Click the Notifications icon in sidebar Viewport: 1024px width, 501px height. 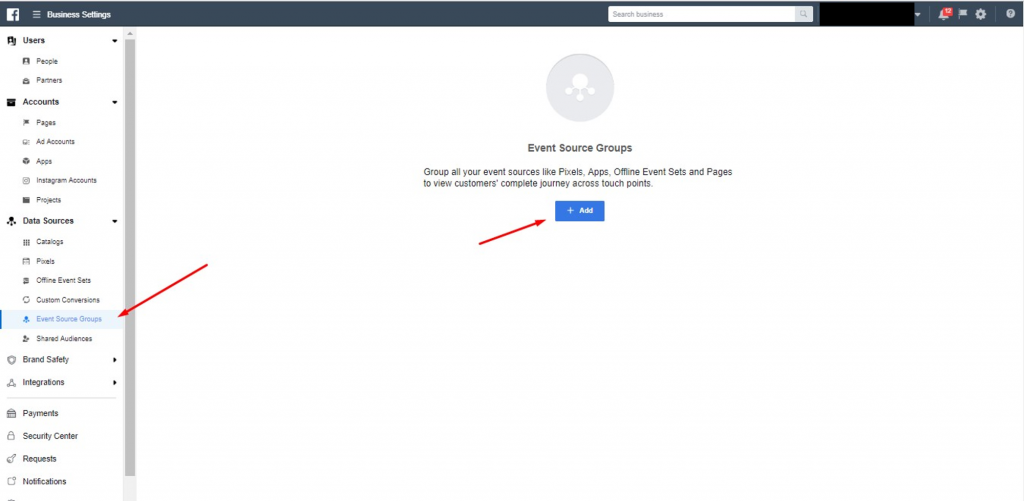pyautogui.click(x=11, y=481)
